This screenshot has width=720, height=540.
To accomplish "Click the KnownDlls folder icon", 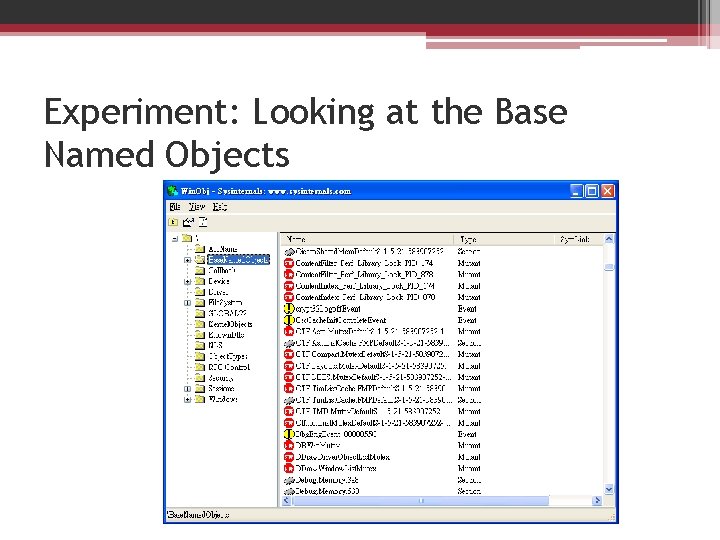I will tap(200, 335).
